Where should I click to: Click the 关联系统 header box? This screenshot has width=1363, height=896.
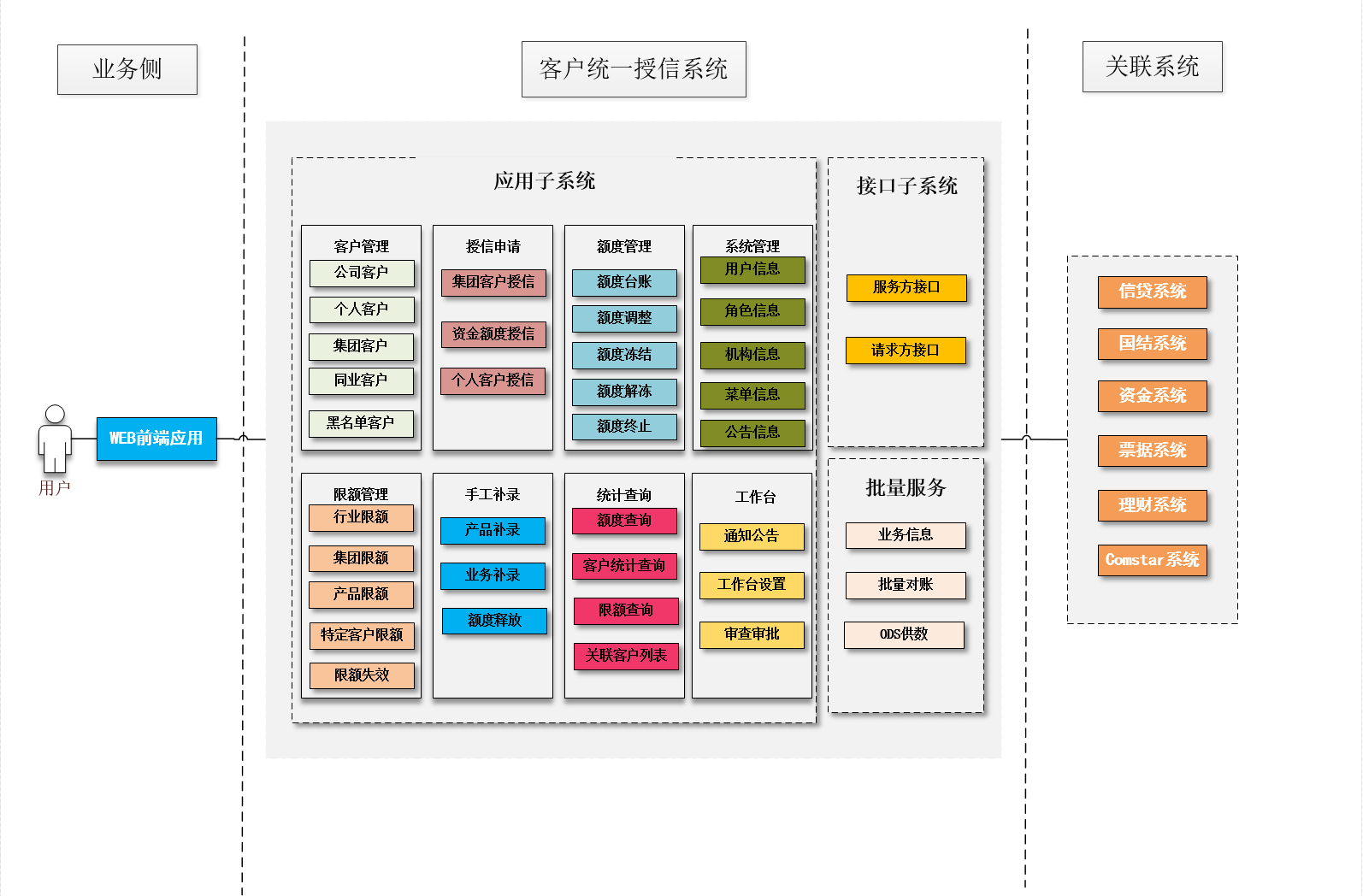1152,67
